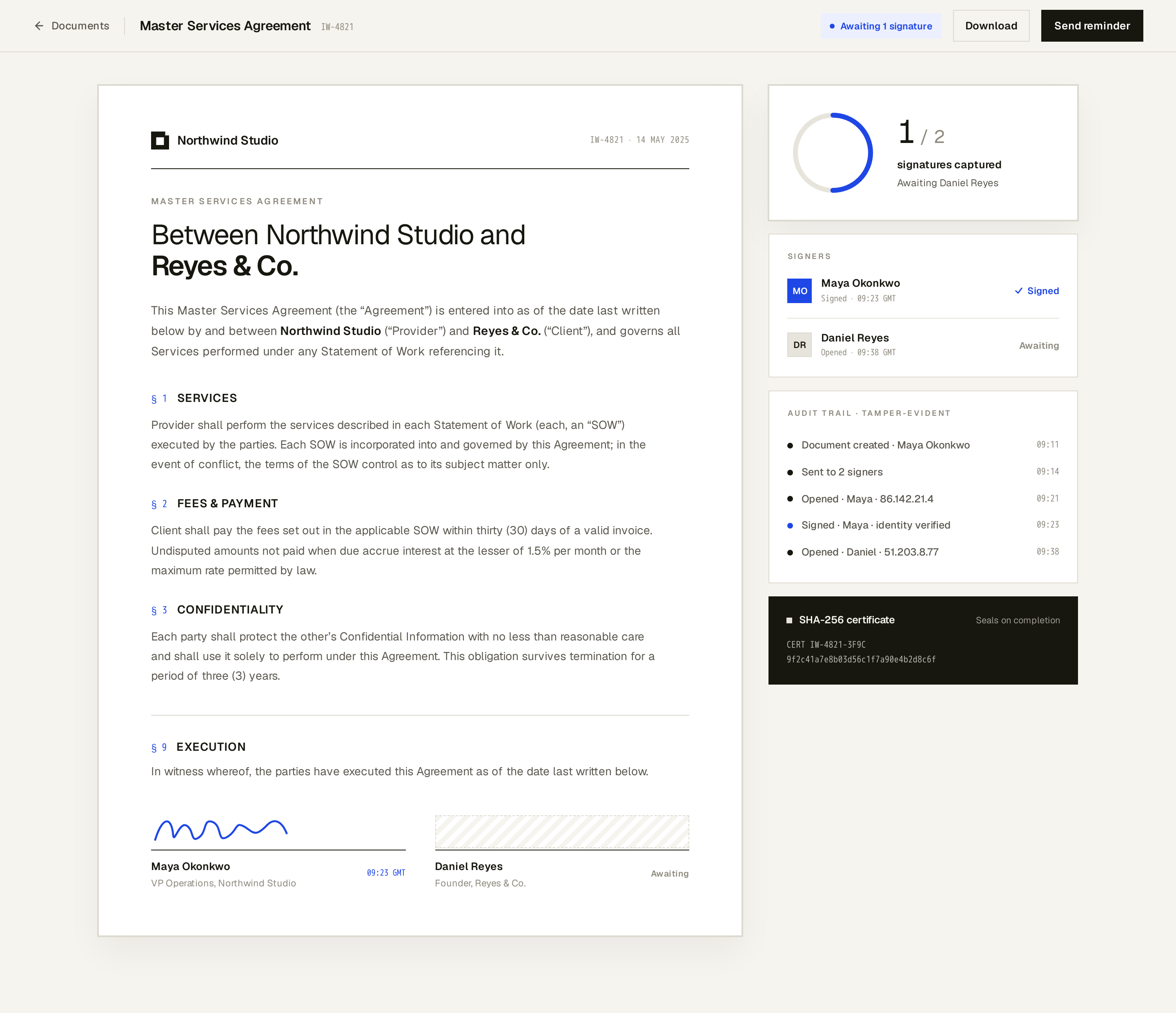Click 'VP Operations, Northwind Studio' title
The width and height of the screenshot is (1176, 1013).
click(x=223, y=884)
